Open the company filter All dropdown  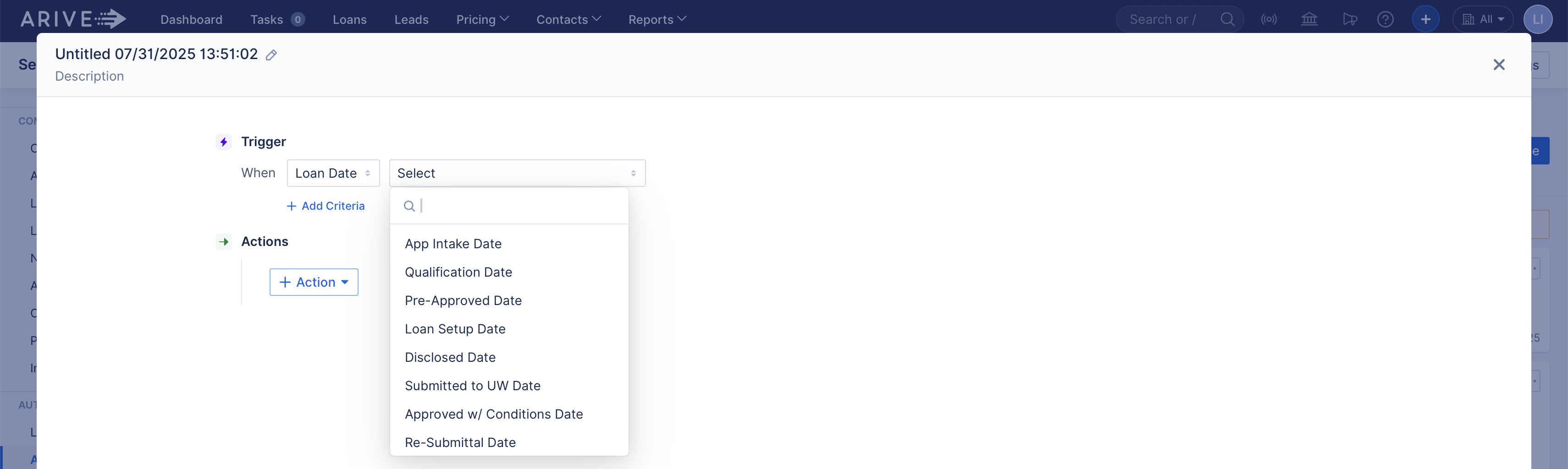point(1483,19)
